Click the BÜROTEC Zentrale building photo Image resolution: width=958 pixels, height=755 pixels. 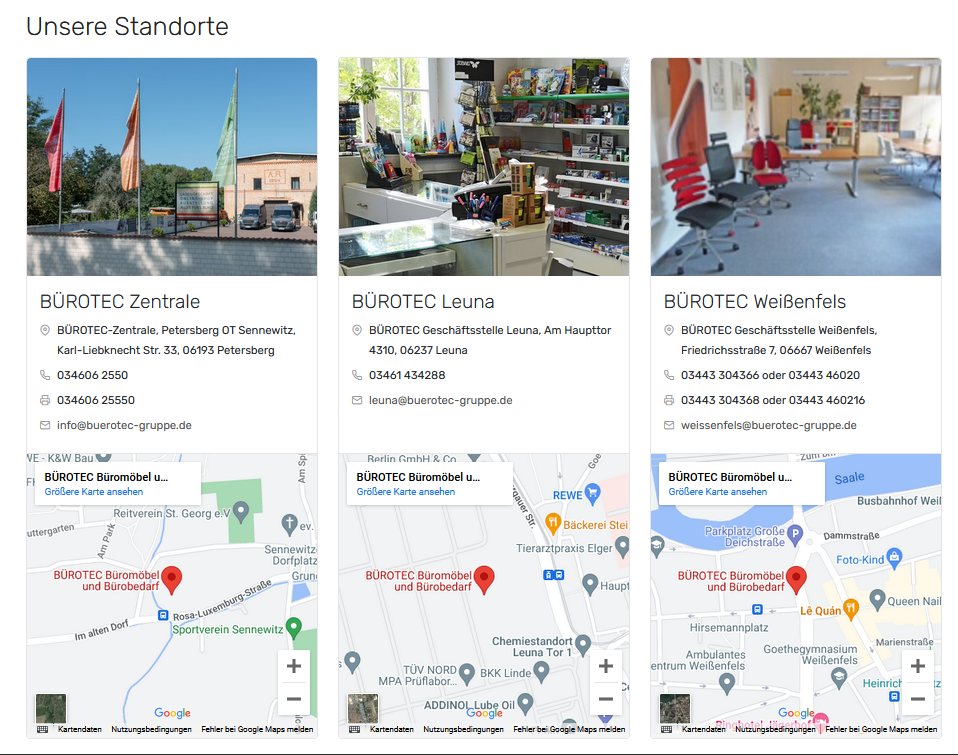(172, 167)
